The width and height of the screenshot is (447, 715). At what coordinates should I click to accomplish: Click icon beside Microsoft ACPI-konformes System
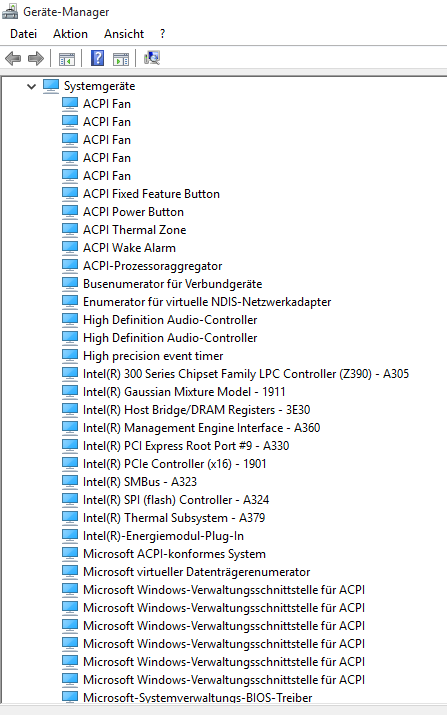(x=70, y=554)
